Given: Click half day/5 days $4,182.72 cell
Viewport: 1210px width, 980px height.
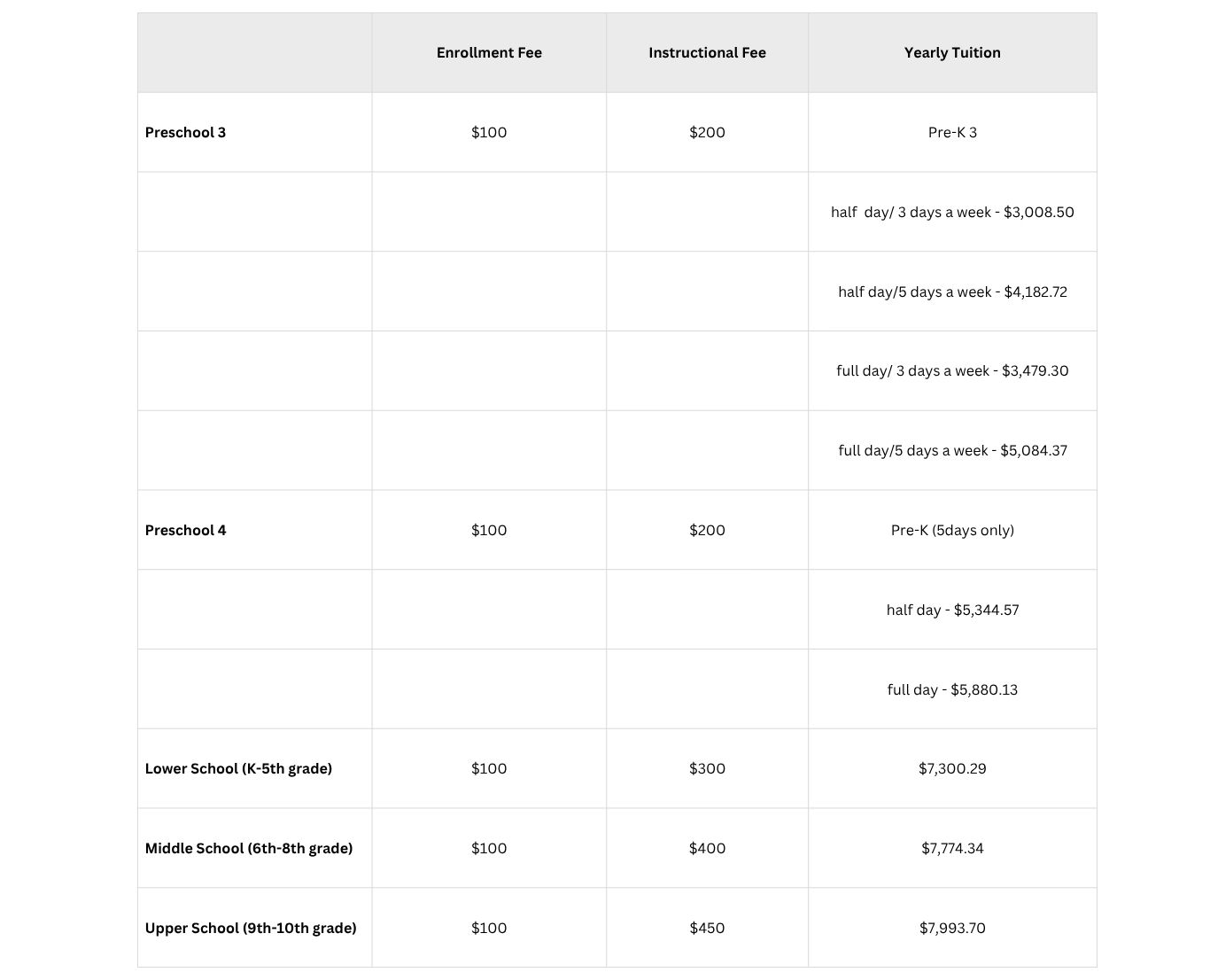Looking at the screenshot, I should pos(952,292).
